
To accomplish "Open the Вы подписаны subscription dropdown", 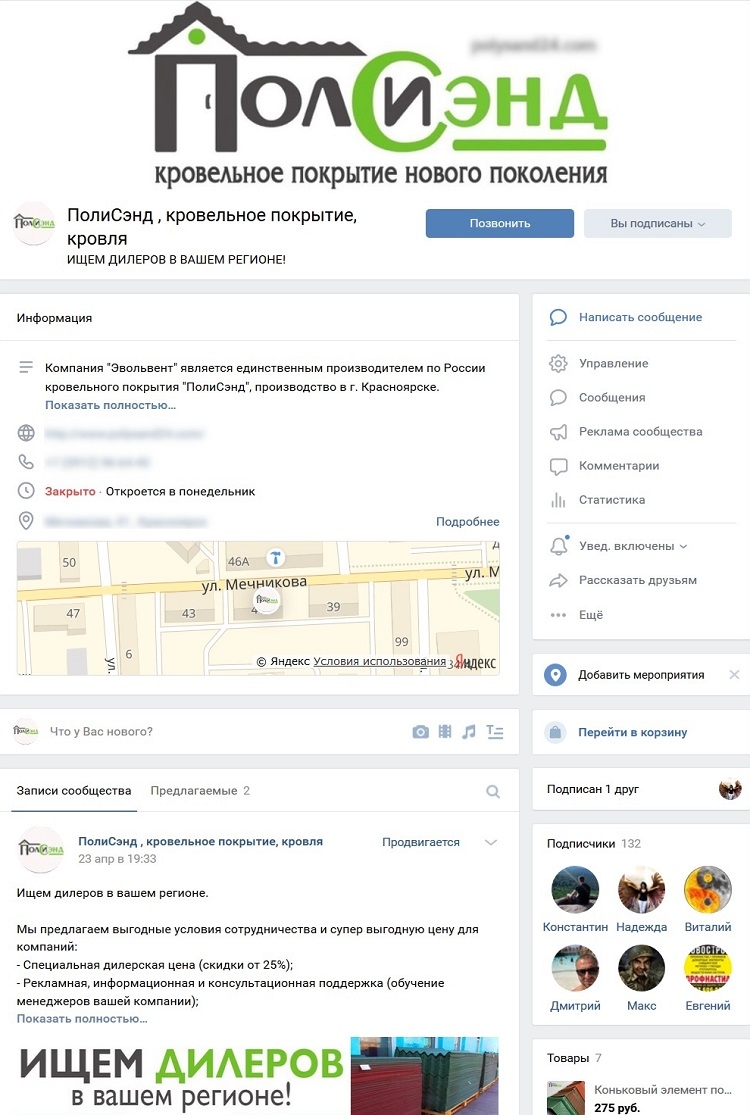I will point(658,223).
